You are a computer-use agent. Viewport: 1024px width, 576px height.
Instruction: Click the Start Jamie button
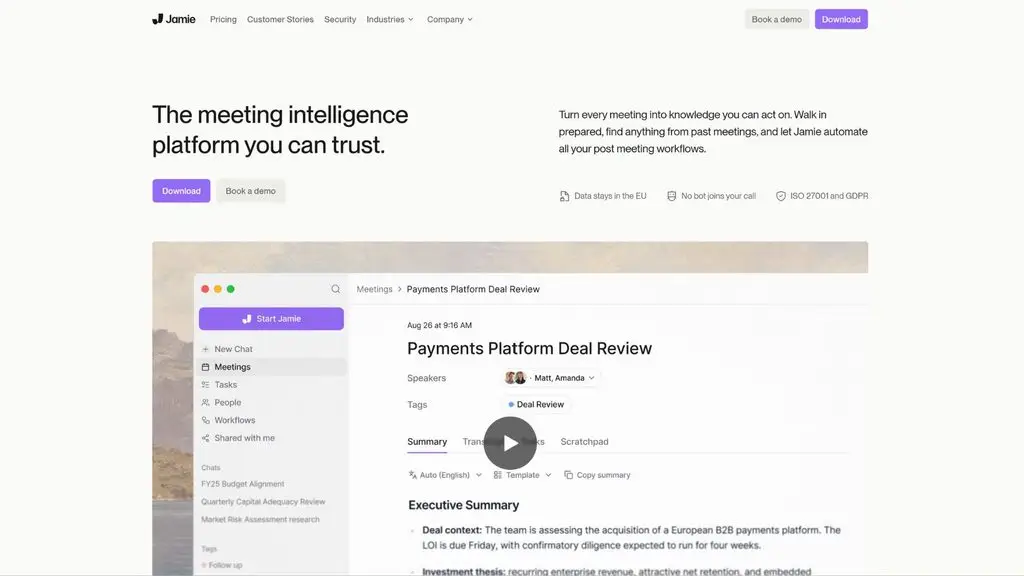(x=271, y=319)
